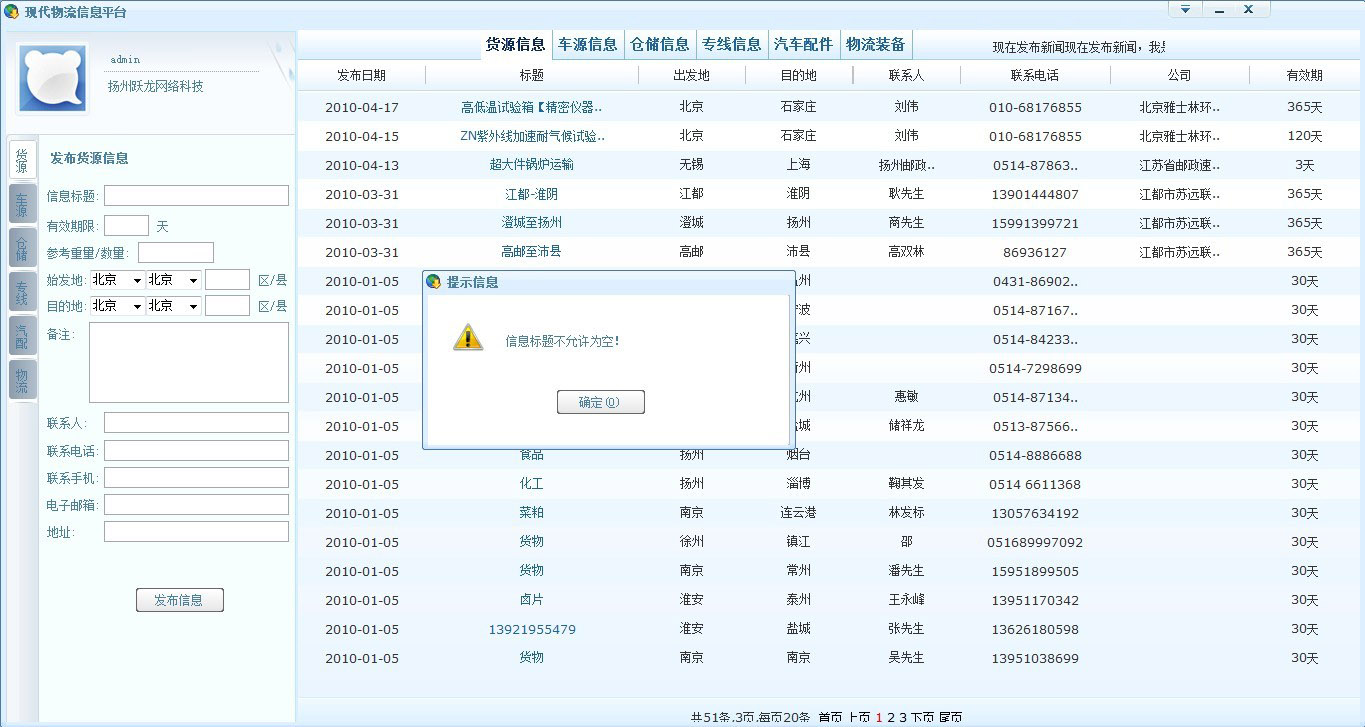1365x727 pixels.
Task: Open the 高邮至沛县 listing
Action: (532, 252)
